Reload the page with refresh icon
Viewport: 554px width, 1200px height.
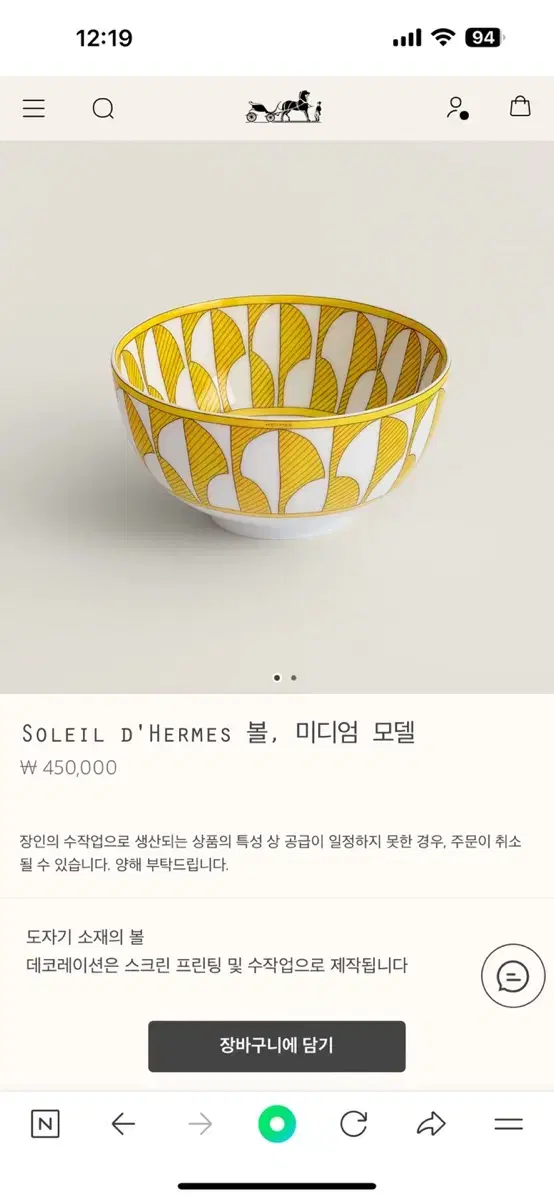click(x=354, y=1124)
